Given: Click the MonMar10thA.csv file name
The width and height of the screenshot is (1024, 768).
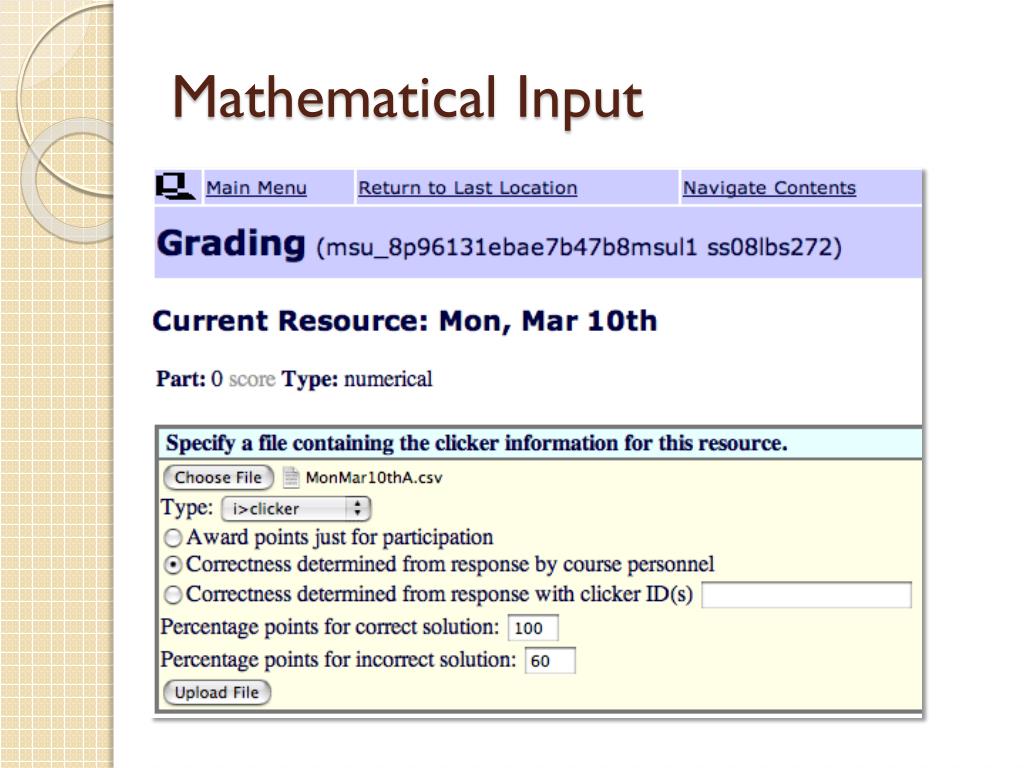Looking at the screenshot, I should pos(374,478).
